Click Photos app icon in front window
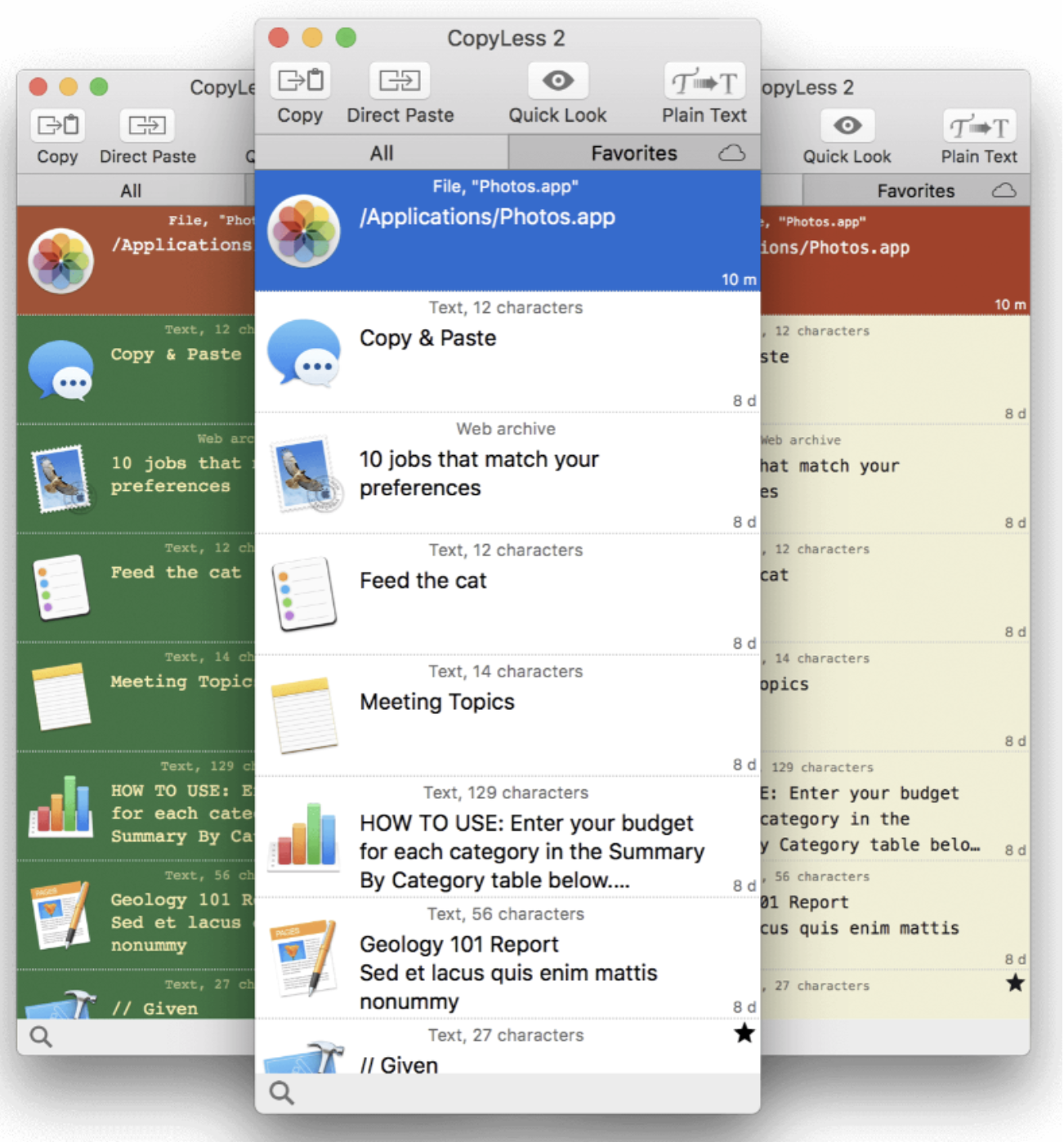 pyautogui.click(x=304, y=230)
